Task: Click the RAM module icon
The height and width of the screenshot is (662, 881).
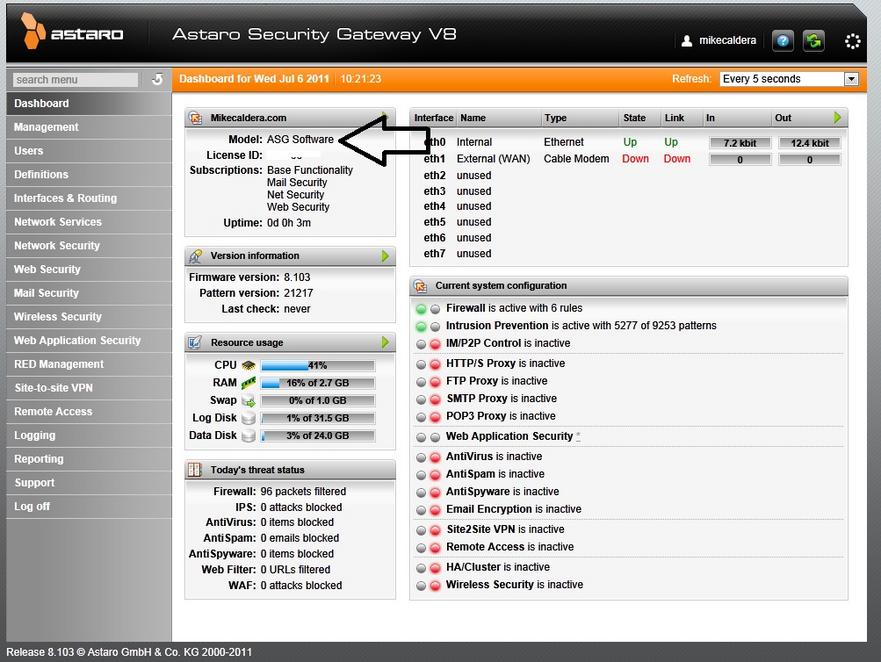Action: pos(248,383)
